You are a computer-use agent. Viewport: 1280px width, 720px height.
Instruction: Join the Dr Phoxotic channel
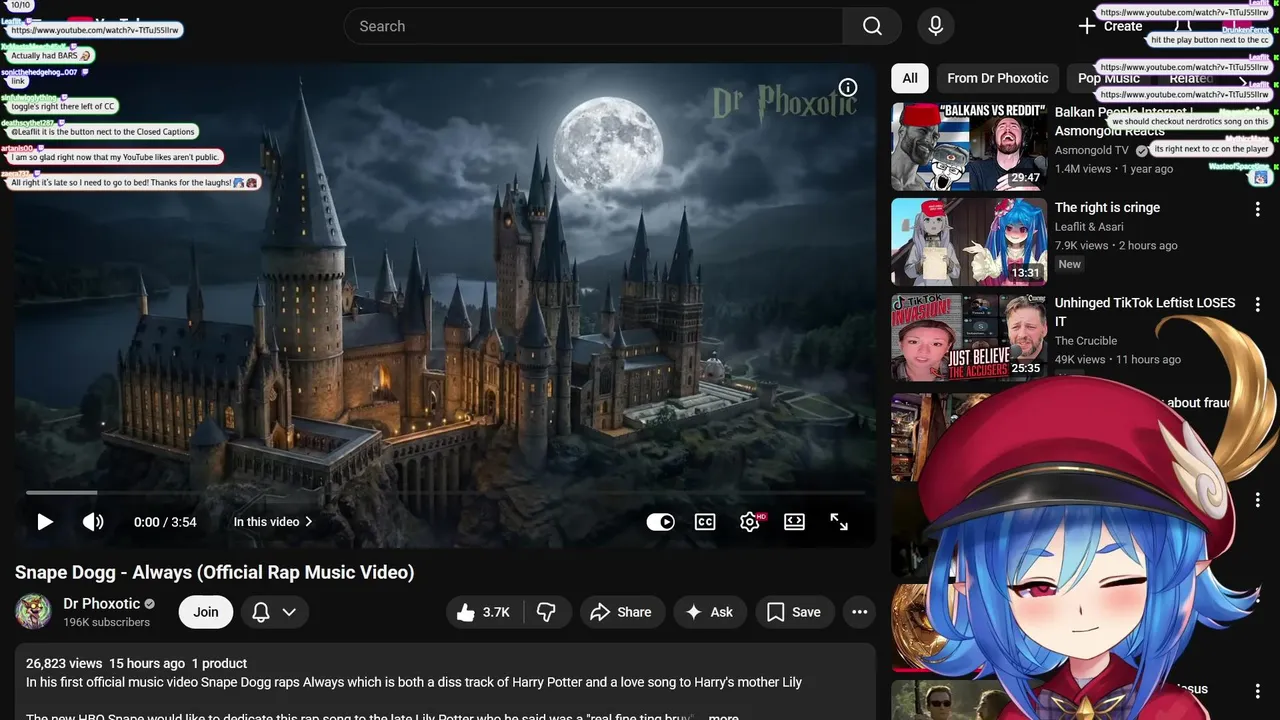(x=206, y=612)
